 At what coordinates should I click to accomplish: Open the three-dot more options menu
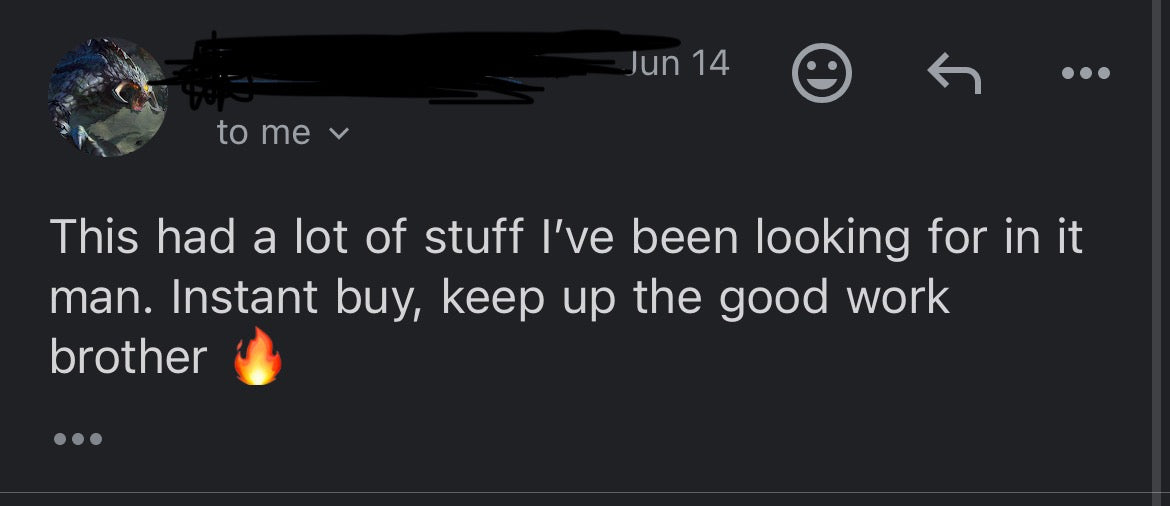pyautogui.click(x=1086, y=73)
